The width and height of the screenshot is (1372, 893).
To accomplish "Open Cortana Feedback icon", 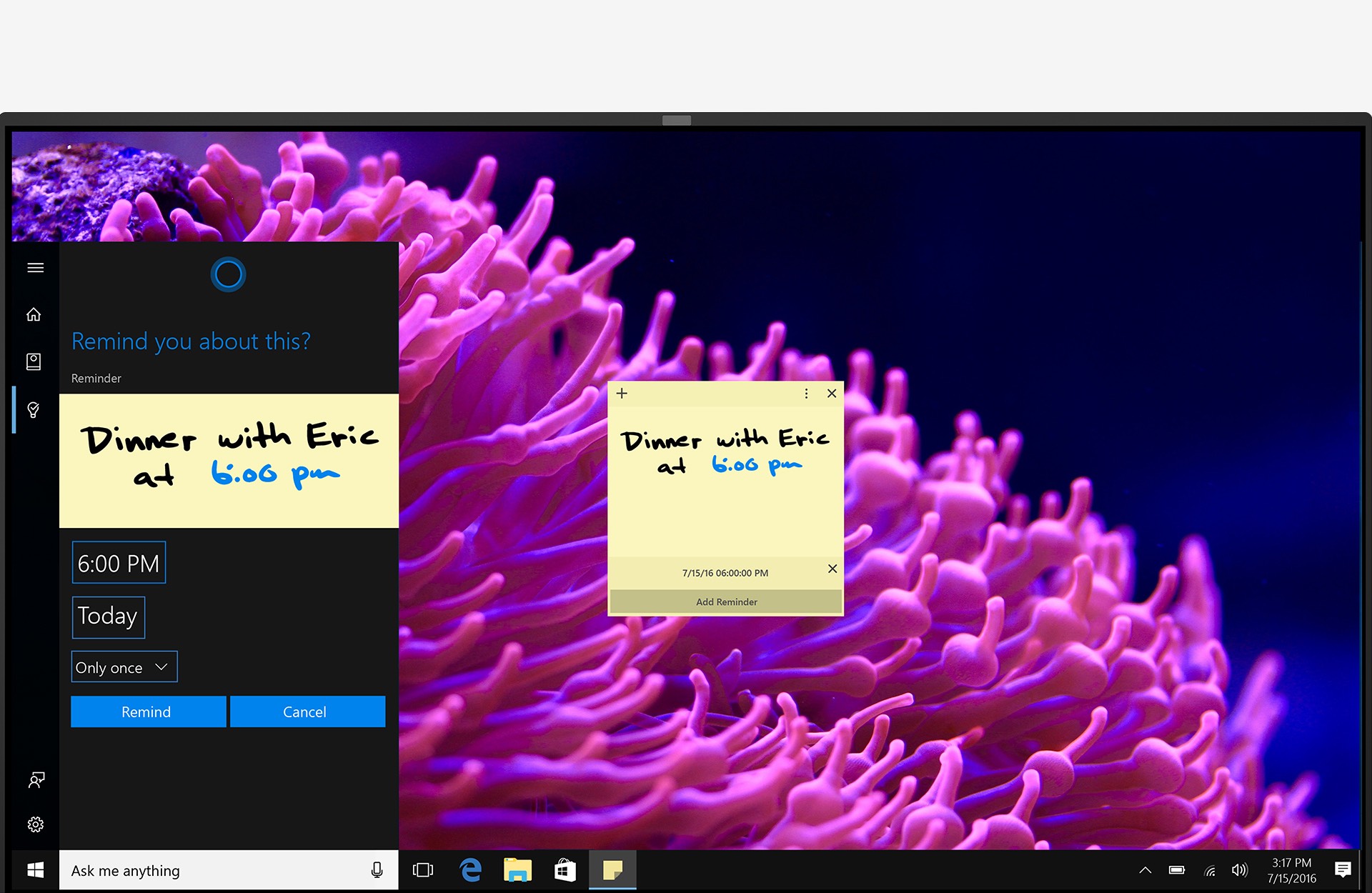I will coord(36,779).
